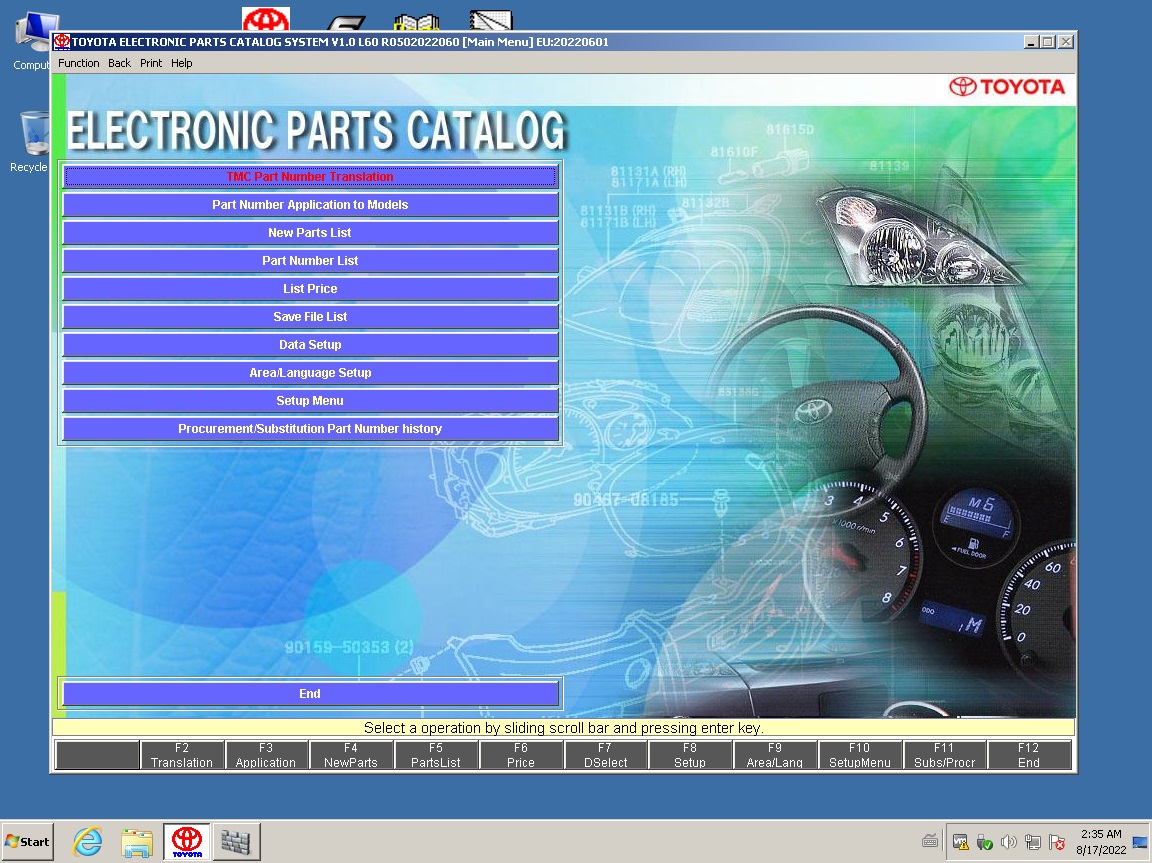Open the Setup Menu
The width and height of the screenshot is (1152, 863).
tap(310, 400)
